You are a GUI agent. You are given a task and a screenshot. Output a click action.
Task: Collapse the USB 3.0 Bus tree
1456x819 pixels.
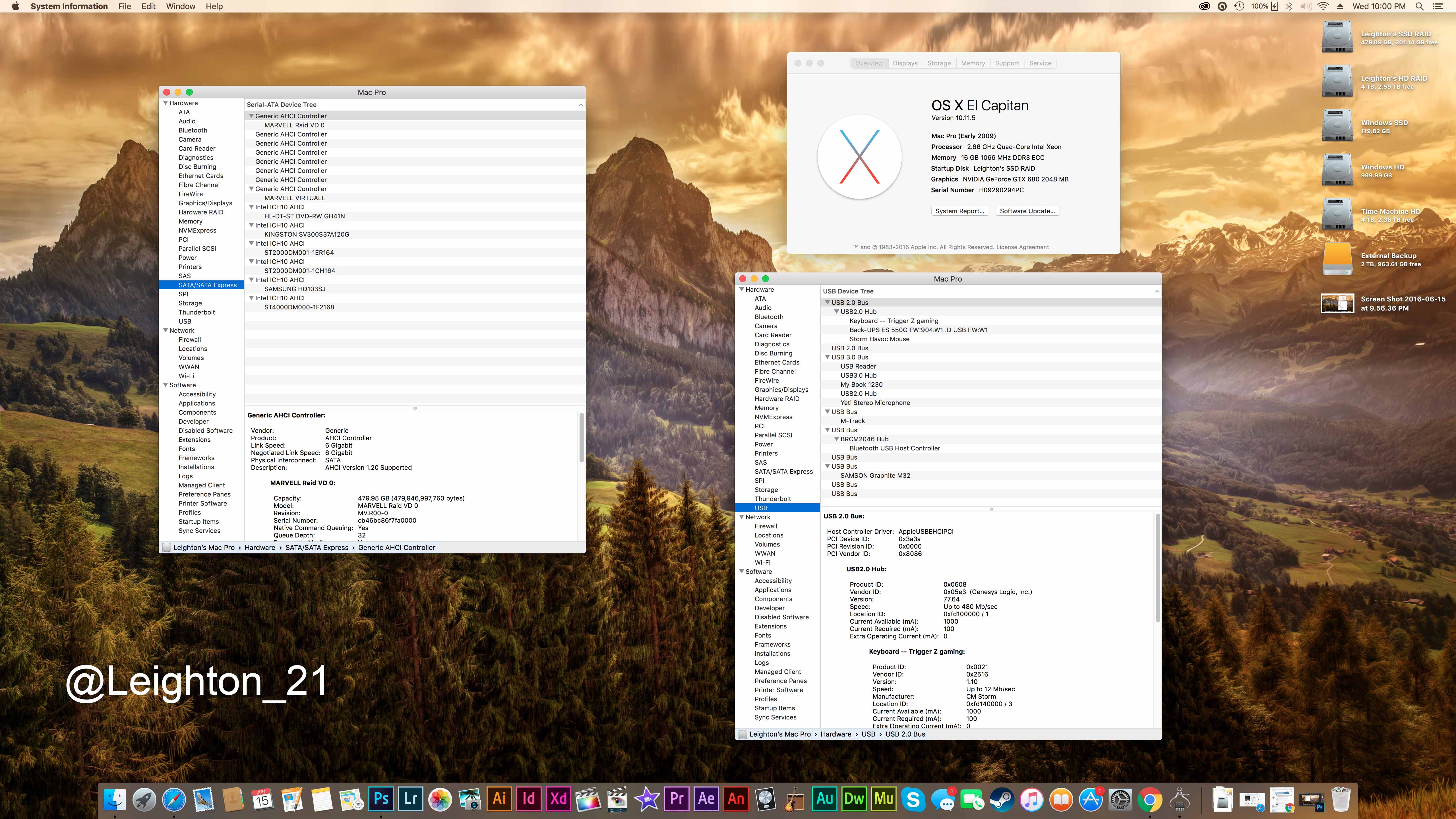click(x=828, y=357)
